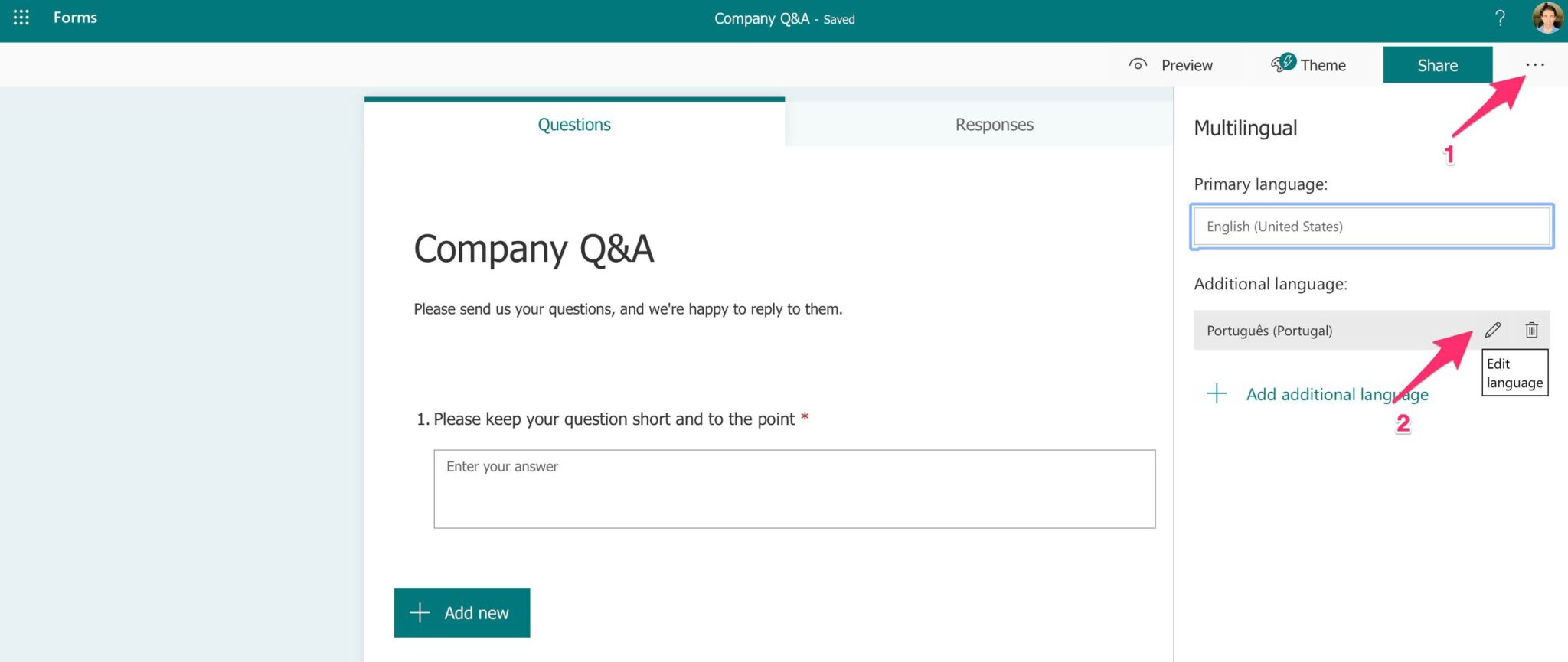Click the Preview eye icon

coord(1138,65)
